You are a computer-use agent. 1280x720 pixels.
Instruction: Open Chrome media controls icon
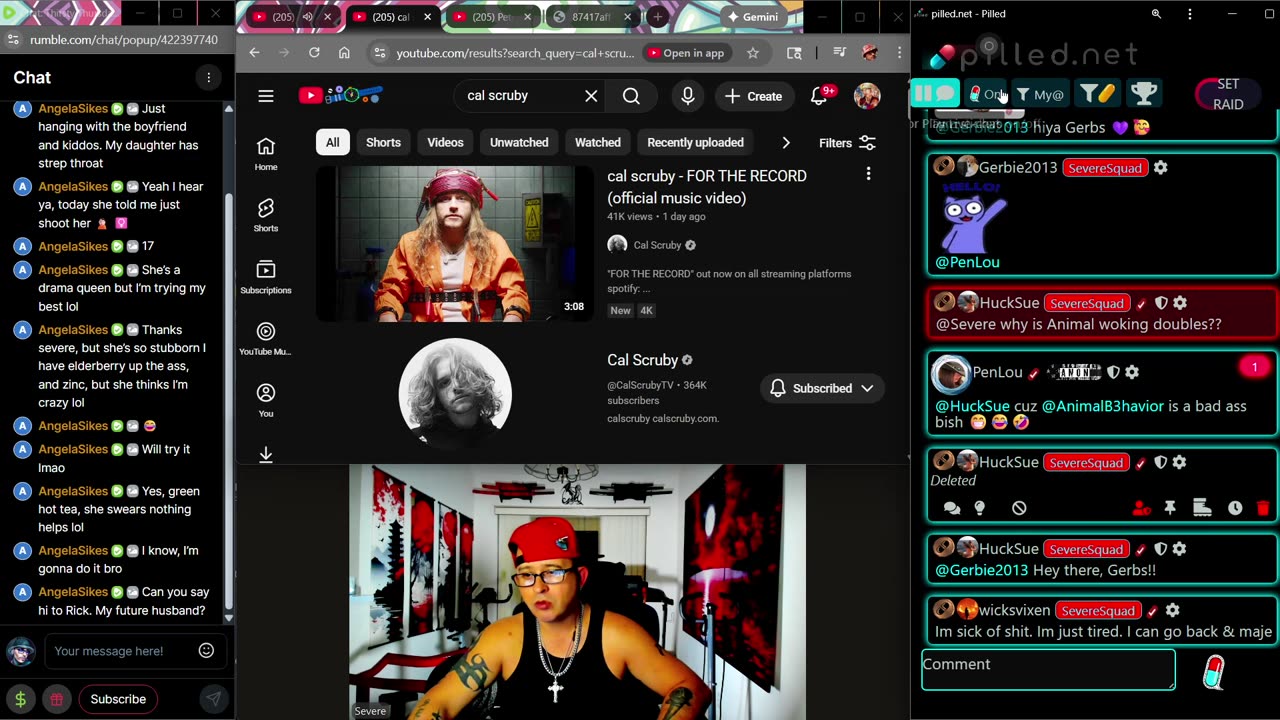(839, 53)
